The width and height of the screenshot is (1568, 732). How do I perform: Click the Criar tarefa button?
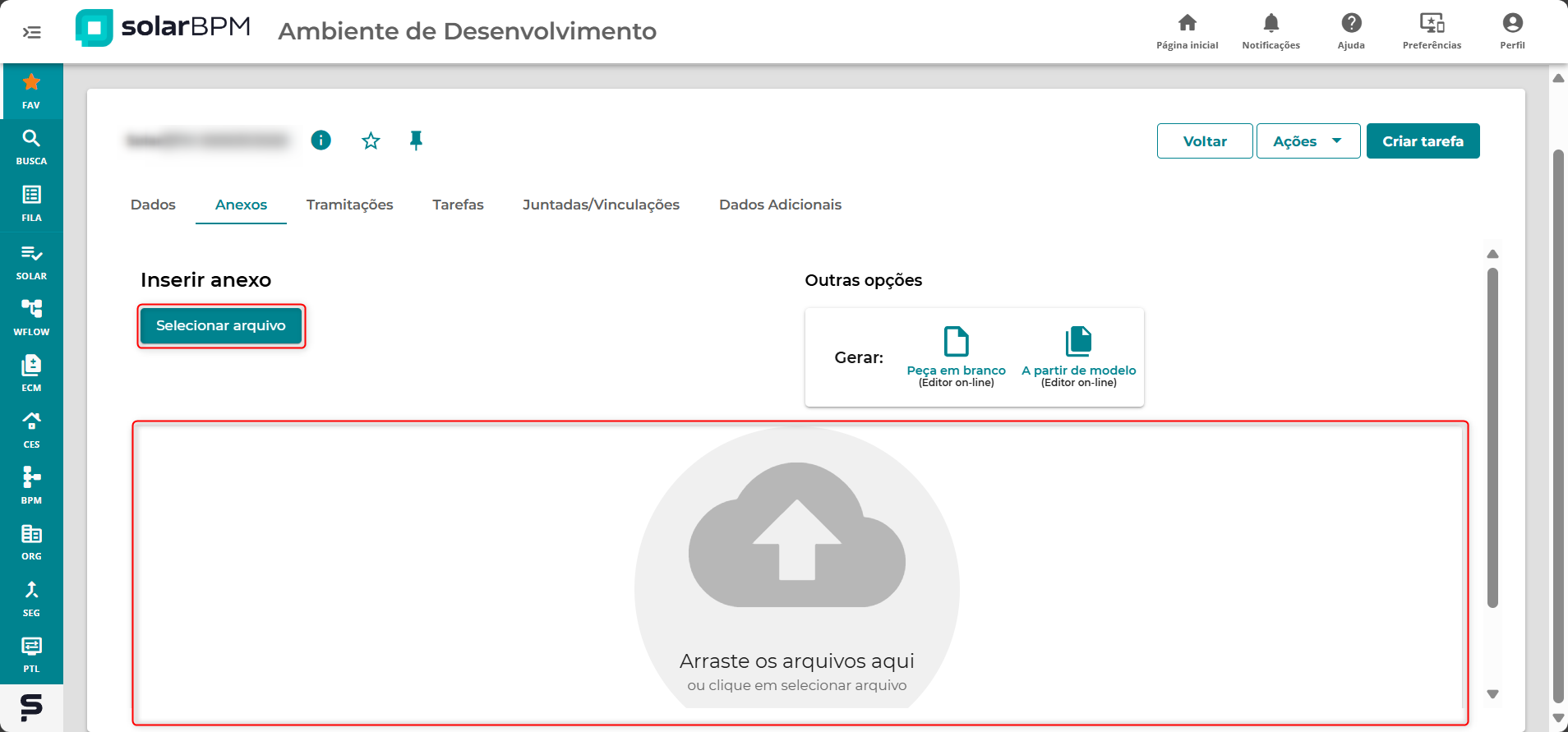tap(1423, 141)
